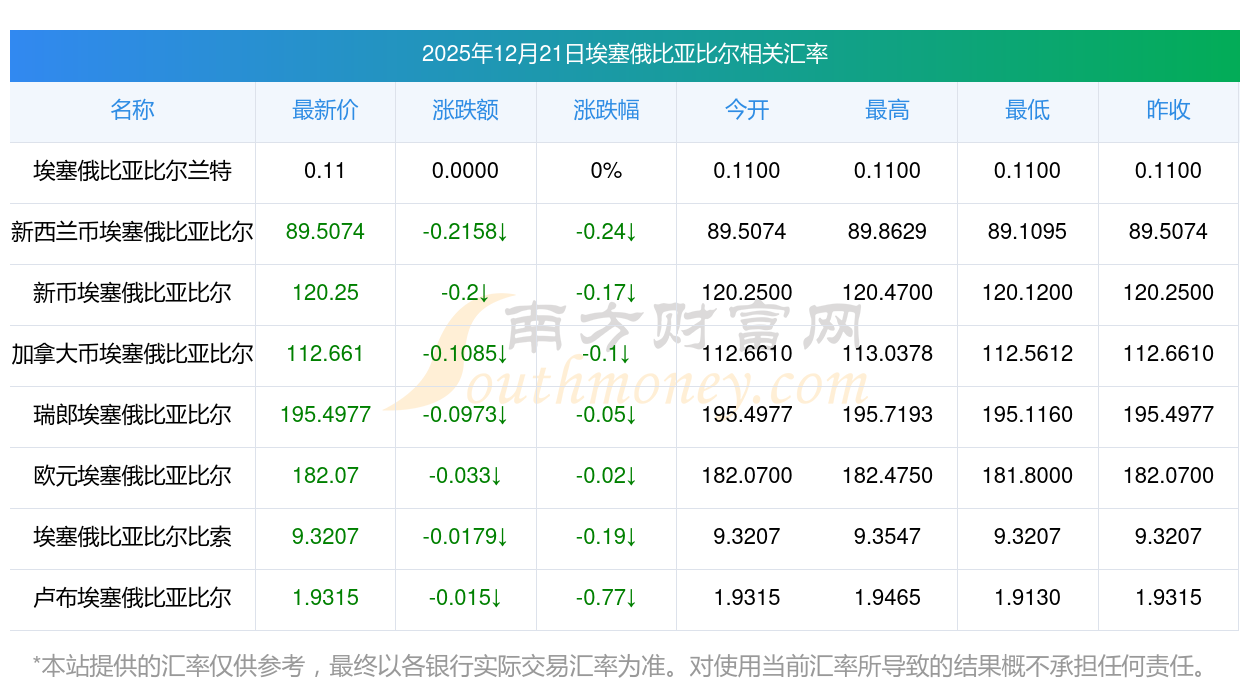The image size is (1250, 697).
Task: Click high value 113.0378
Action: coord(887,354)
